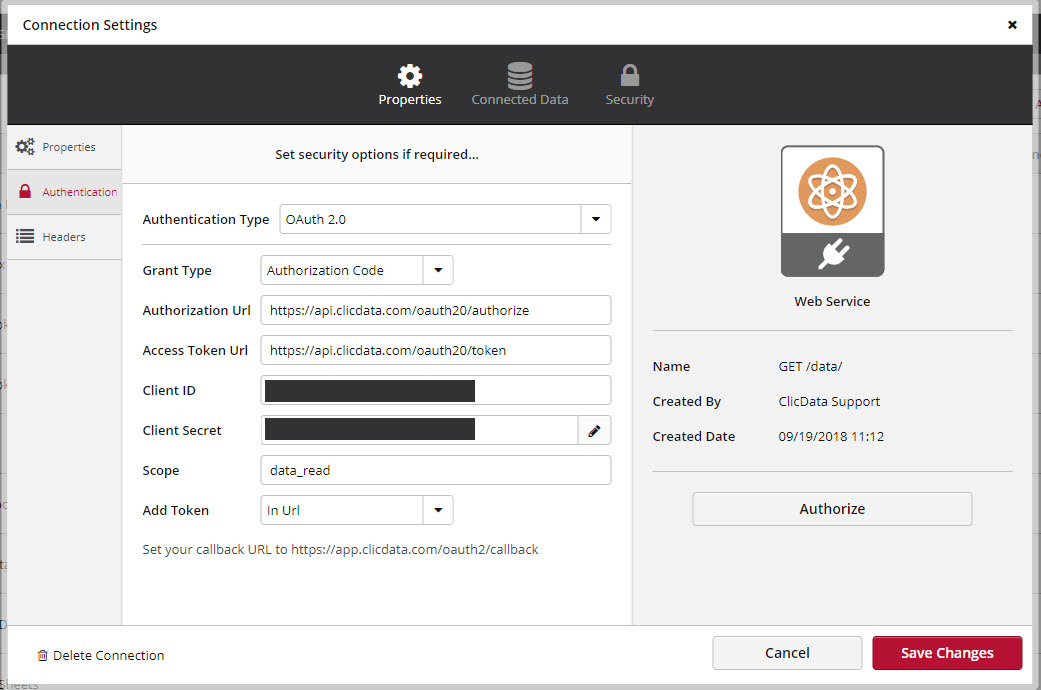Select the Authentication side tab
The height and width of the screenshot is (690, 1041).
[65, 192]
